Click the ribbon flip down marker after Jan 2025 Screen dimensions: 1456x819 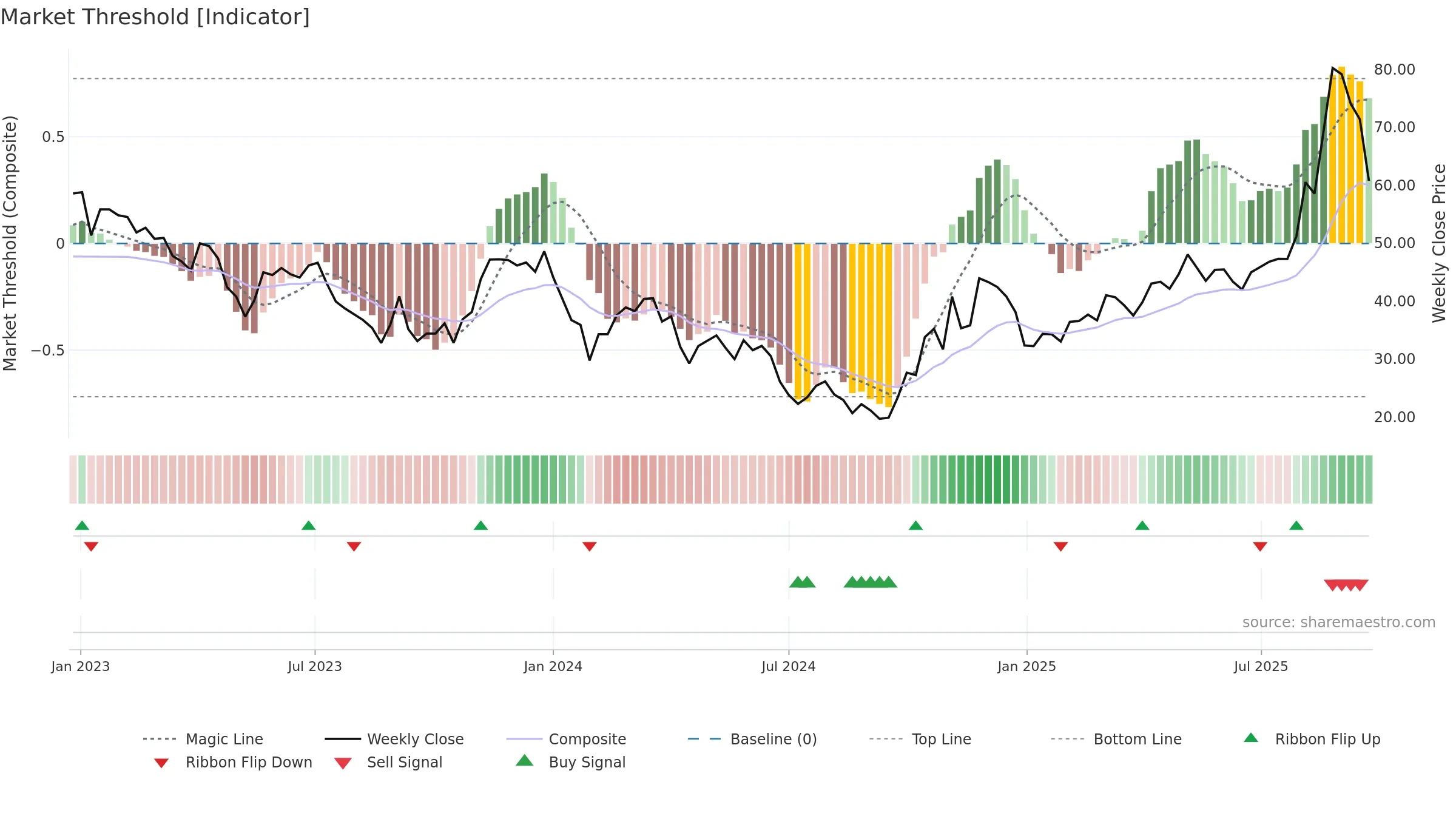(x=1060, y=547)
